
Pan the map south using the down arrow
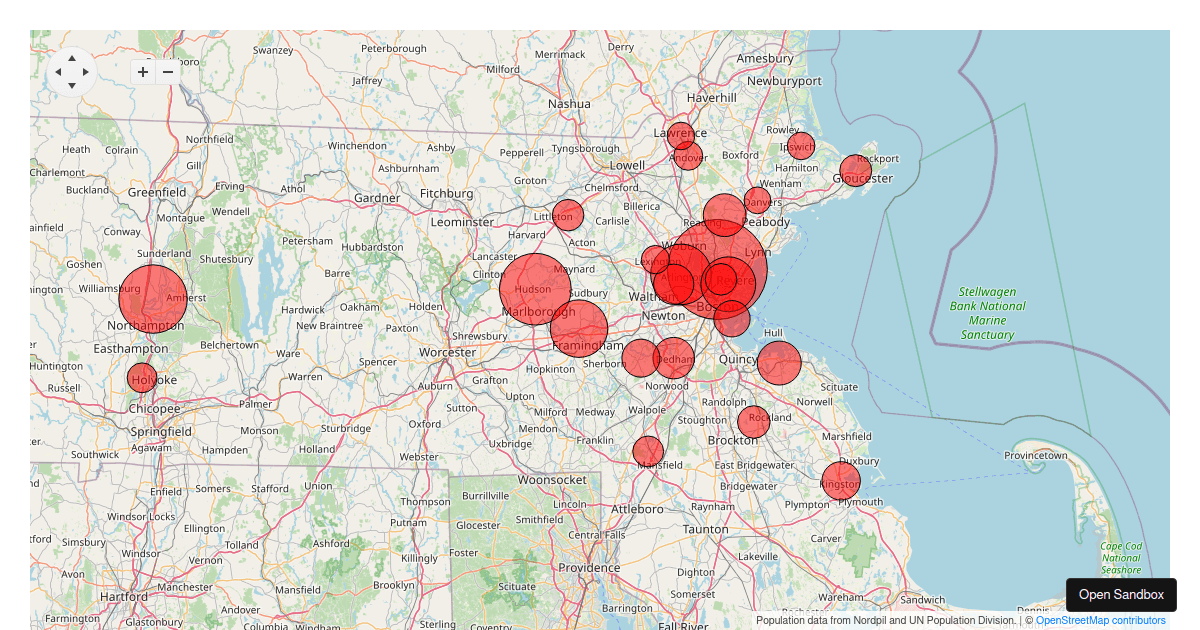(x=71, y=86)
